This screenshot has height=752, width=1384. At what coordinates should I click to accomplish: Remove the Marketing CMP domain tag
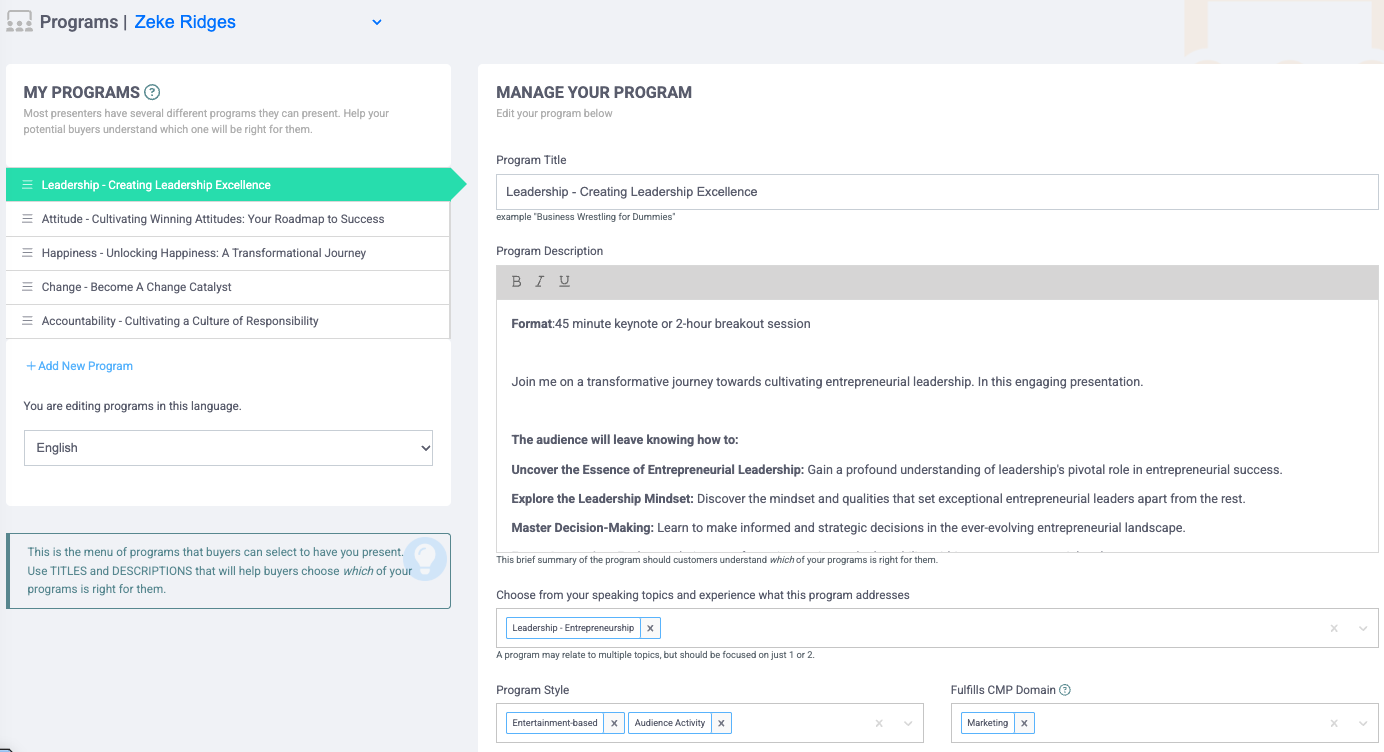tap(1024, 723)
